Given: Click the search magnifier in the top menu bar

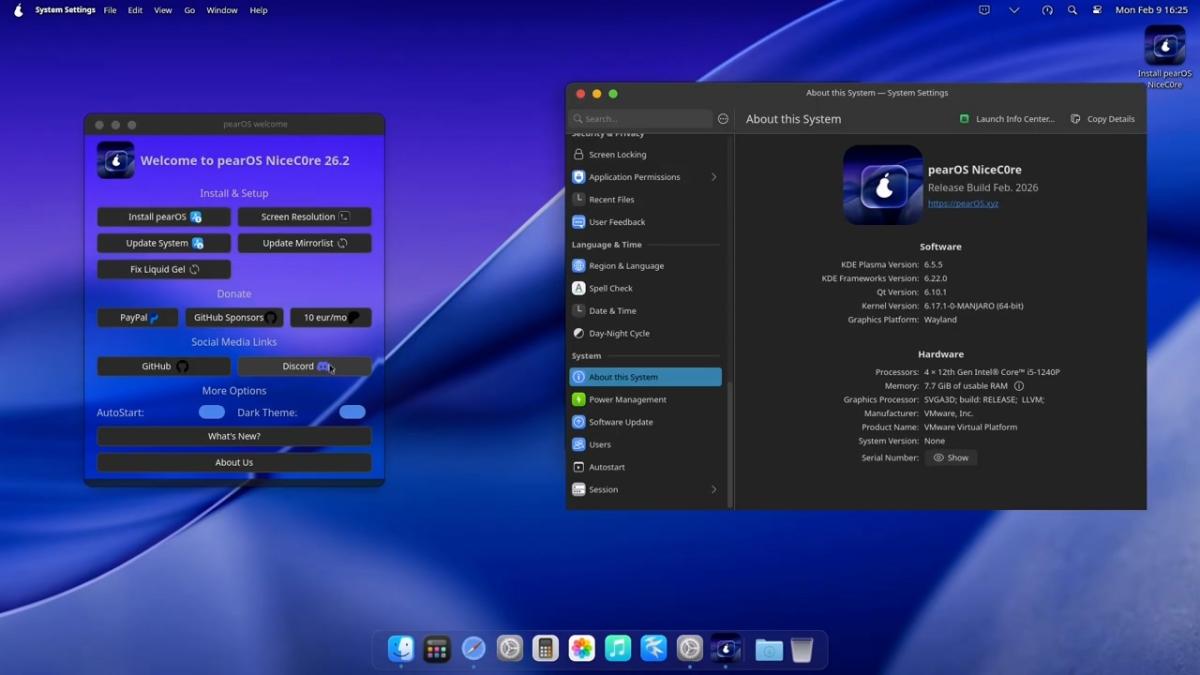Looking at the screenshot, I should tap(1072, 10).
